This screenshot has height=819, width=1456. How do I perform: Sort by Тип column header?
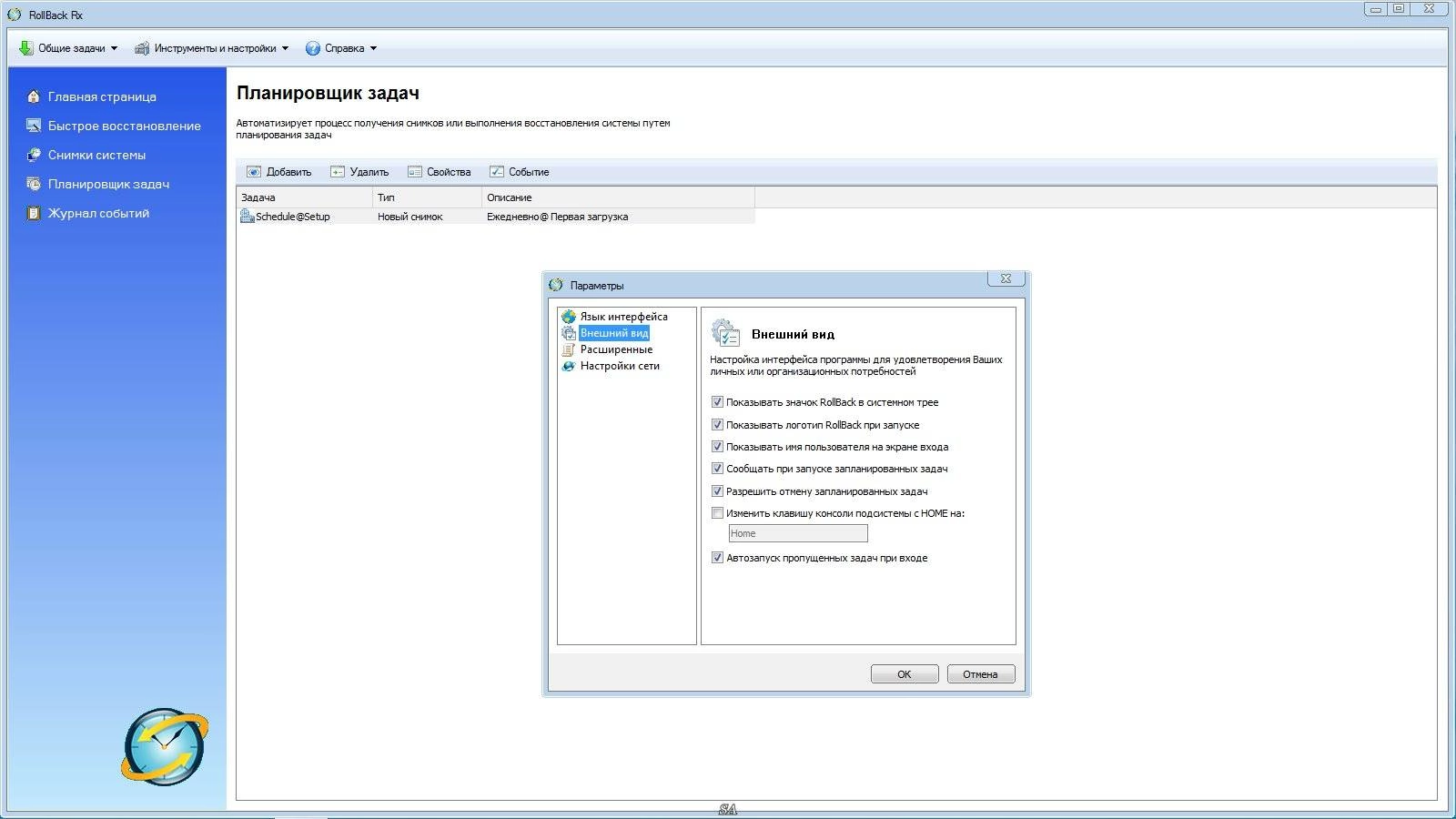[x=428, y=197]
